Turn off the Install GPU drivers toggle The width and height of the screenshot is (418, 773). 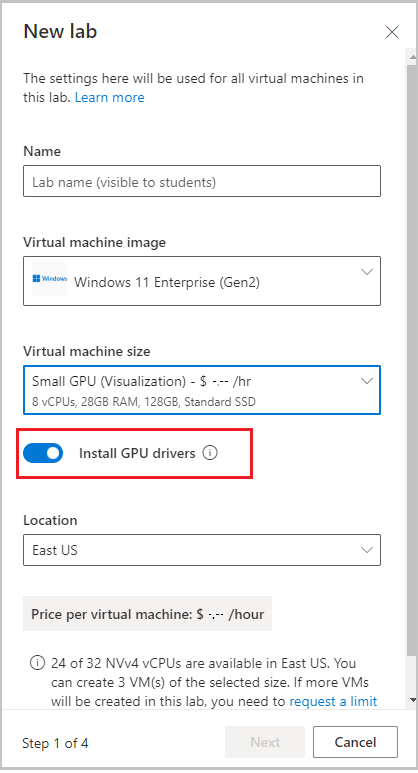point(43,453)
